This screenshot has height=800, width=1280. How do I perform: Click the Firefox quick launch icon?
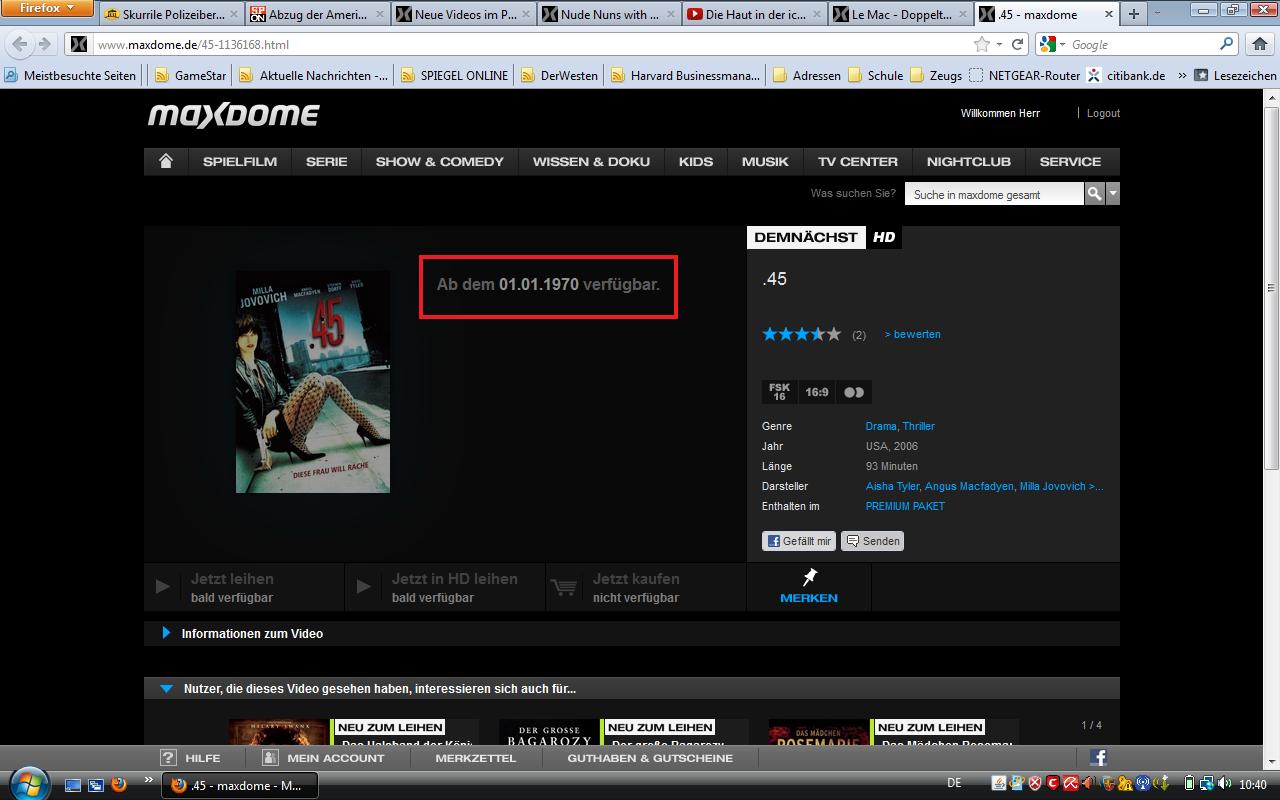(x=118, y=785)
